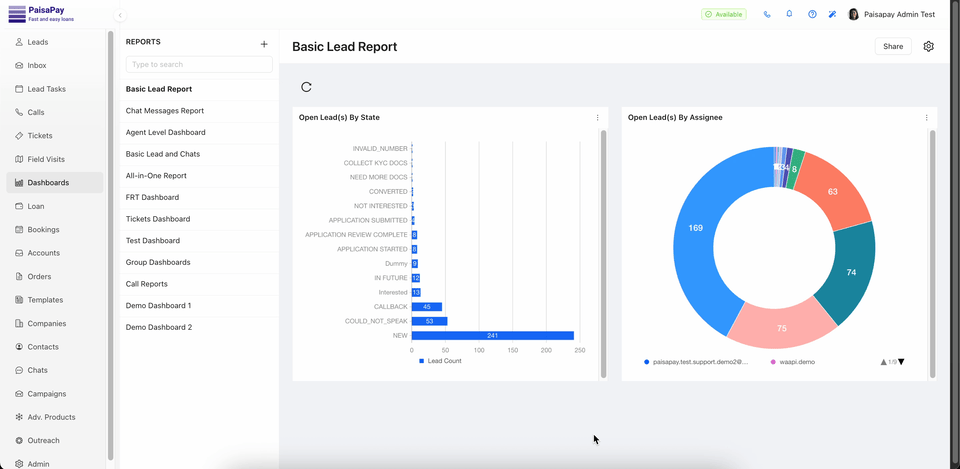The height and width of the screenshot is (469, 960).
Task: Add a new report with plus icon
Action: 264,44
